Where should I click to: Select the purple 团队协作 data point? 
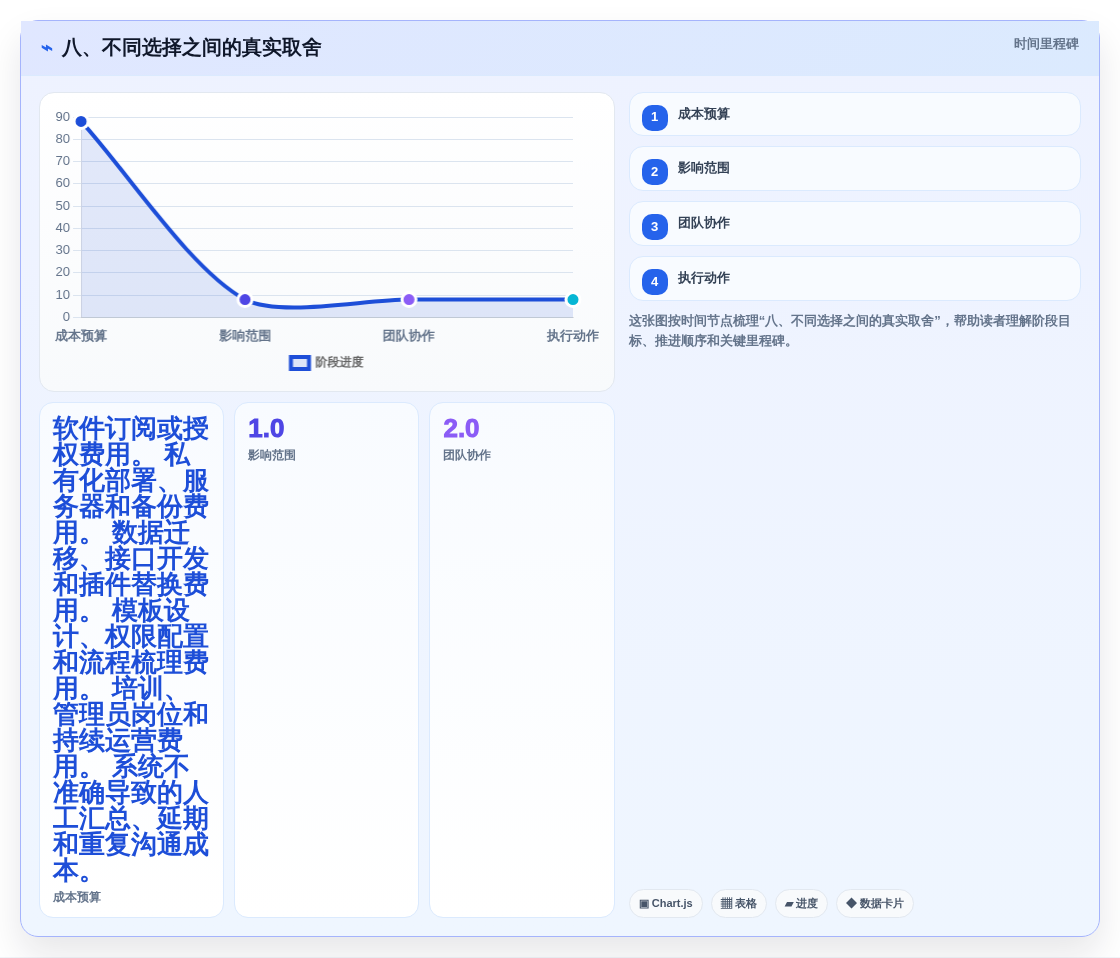click(x=409, y=299)
